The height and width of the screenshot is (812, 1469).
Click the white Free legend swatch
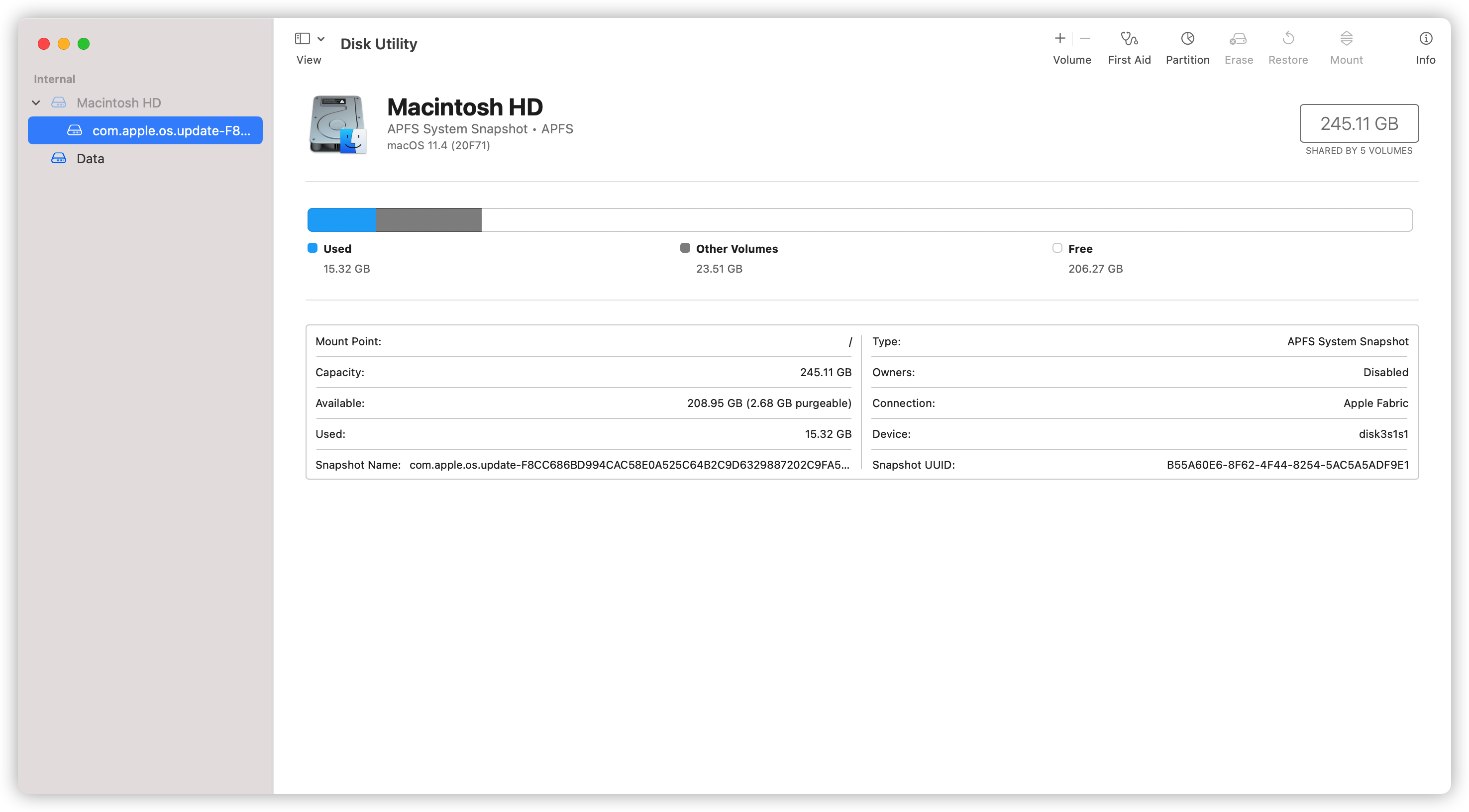[x=1056, y=247]
